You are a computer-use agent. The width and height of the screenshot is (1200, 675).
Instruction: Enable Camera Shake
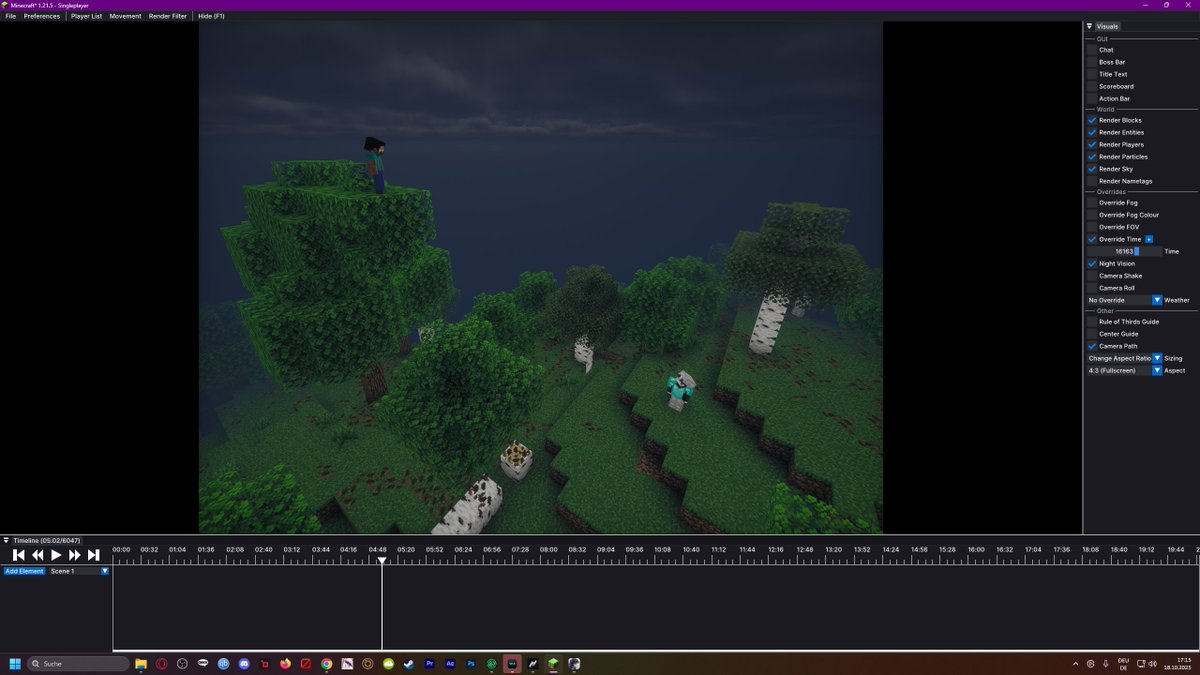point(1092,276)
